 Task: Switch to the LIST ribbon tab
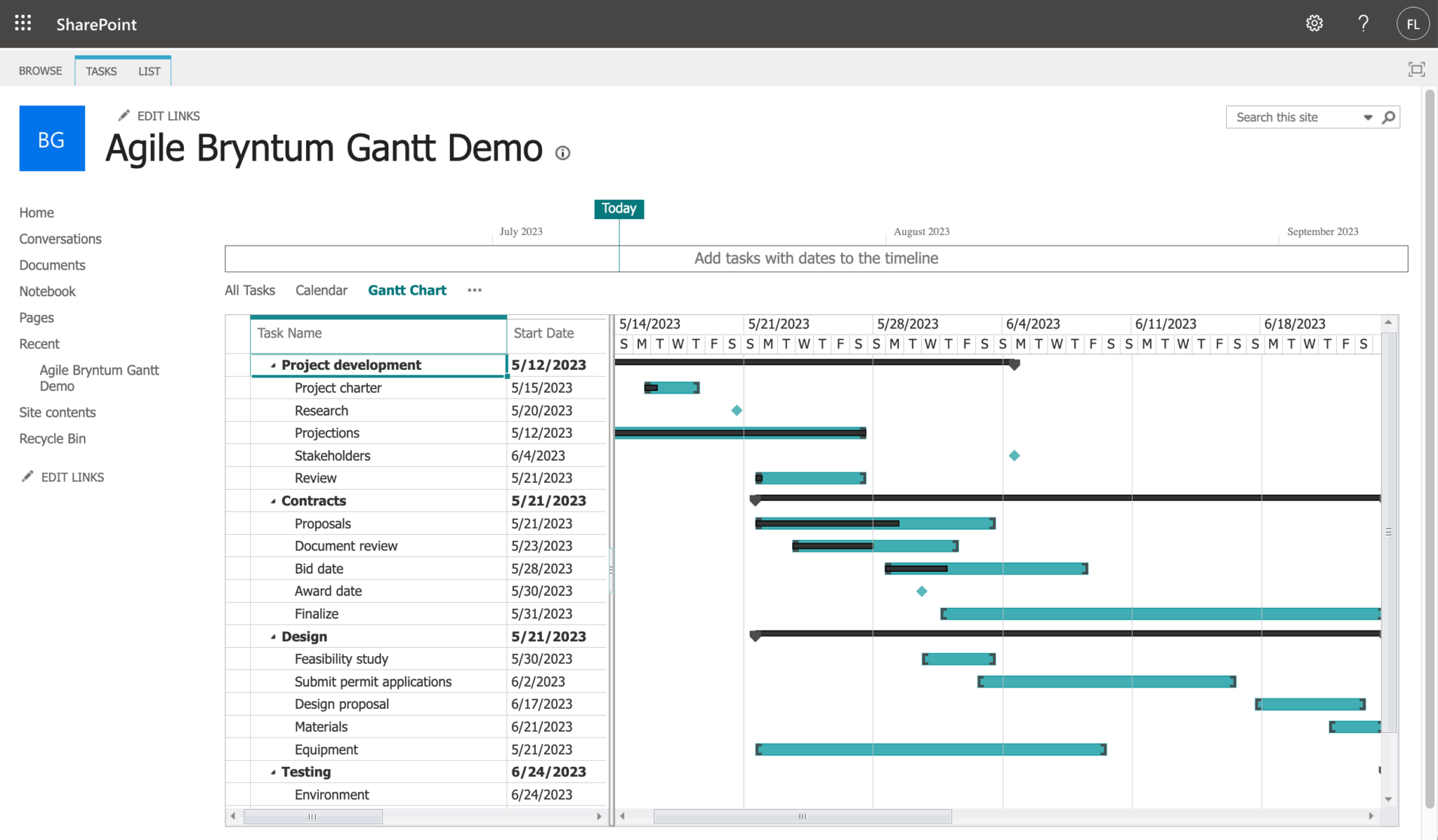[x=149, y=71]
